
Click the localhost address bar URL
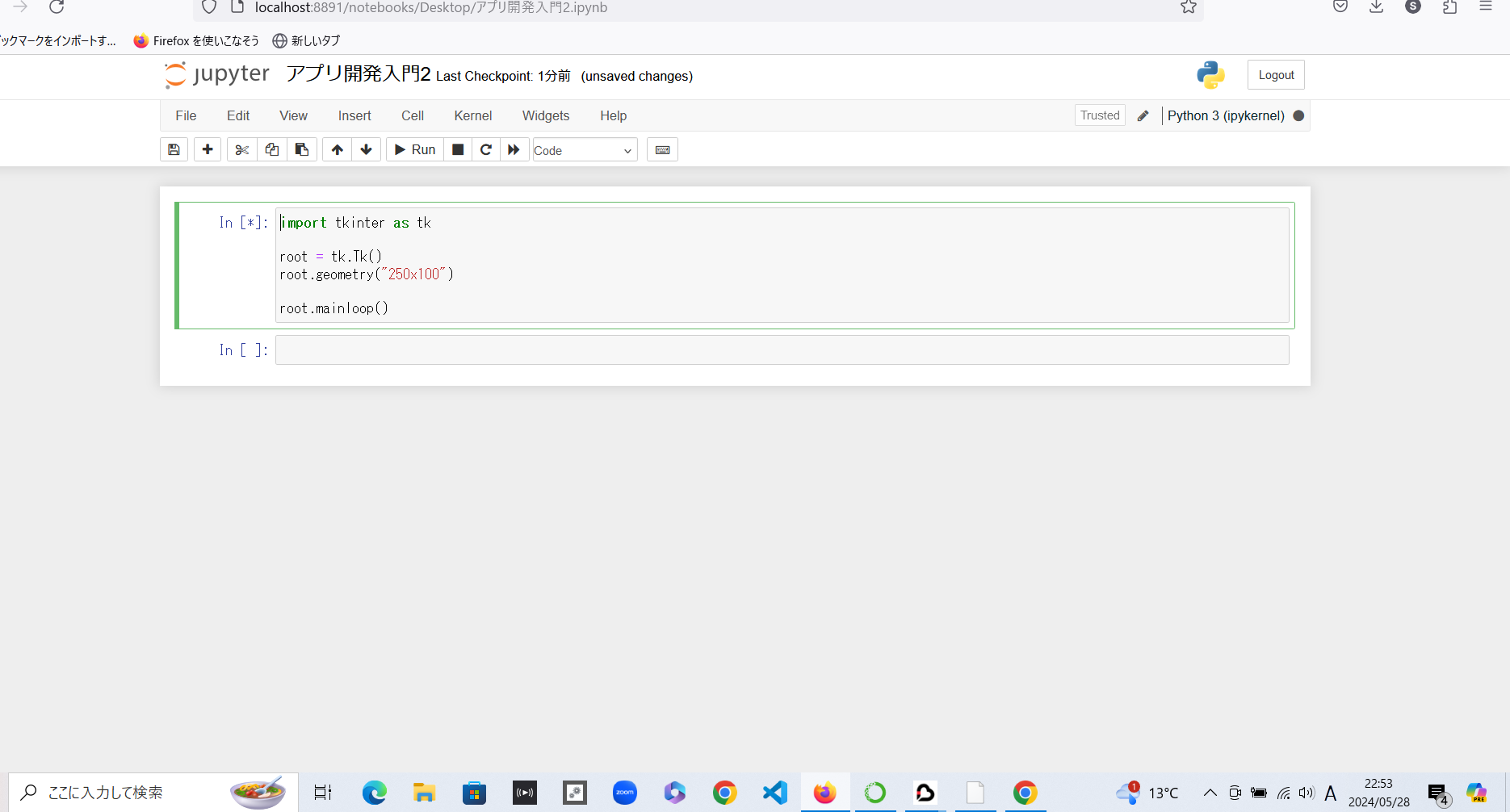click(431, 7)
